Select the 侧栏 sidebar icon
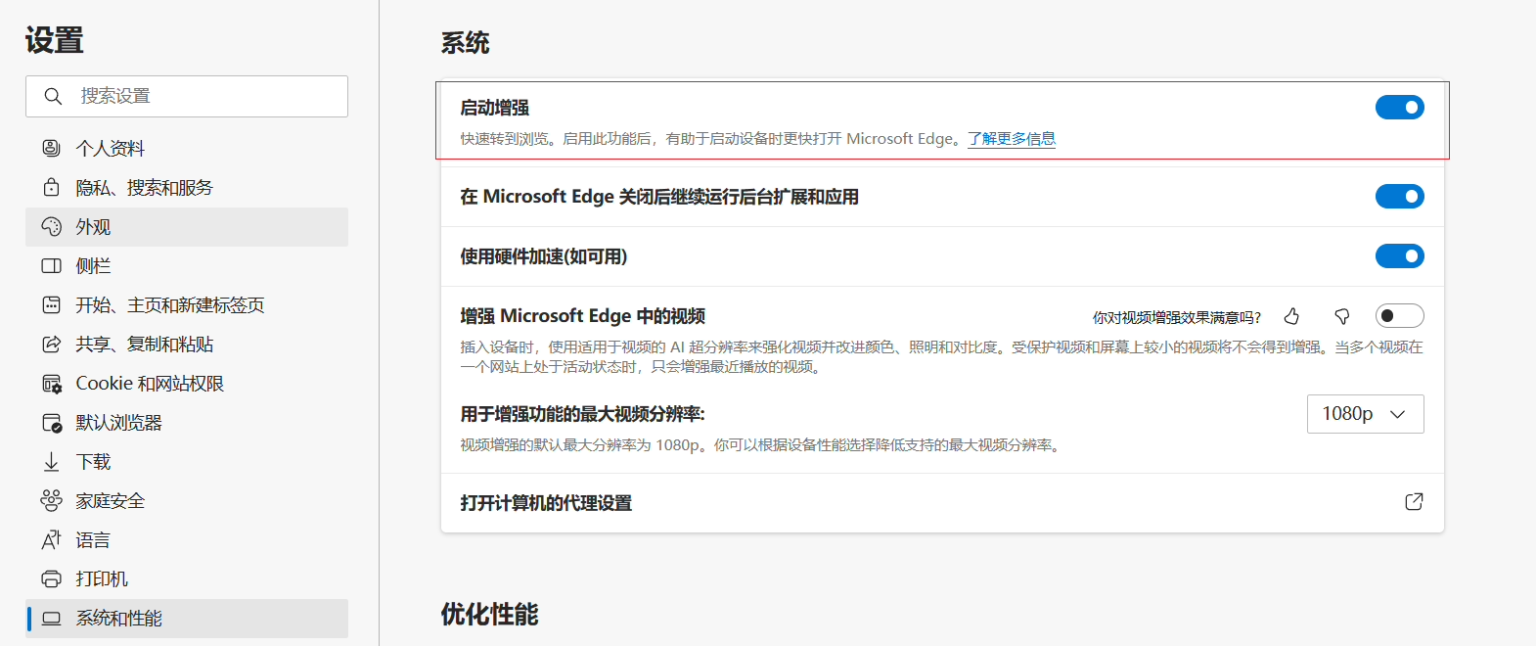 click(49, 265)
